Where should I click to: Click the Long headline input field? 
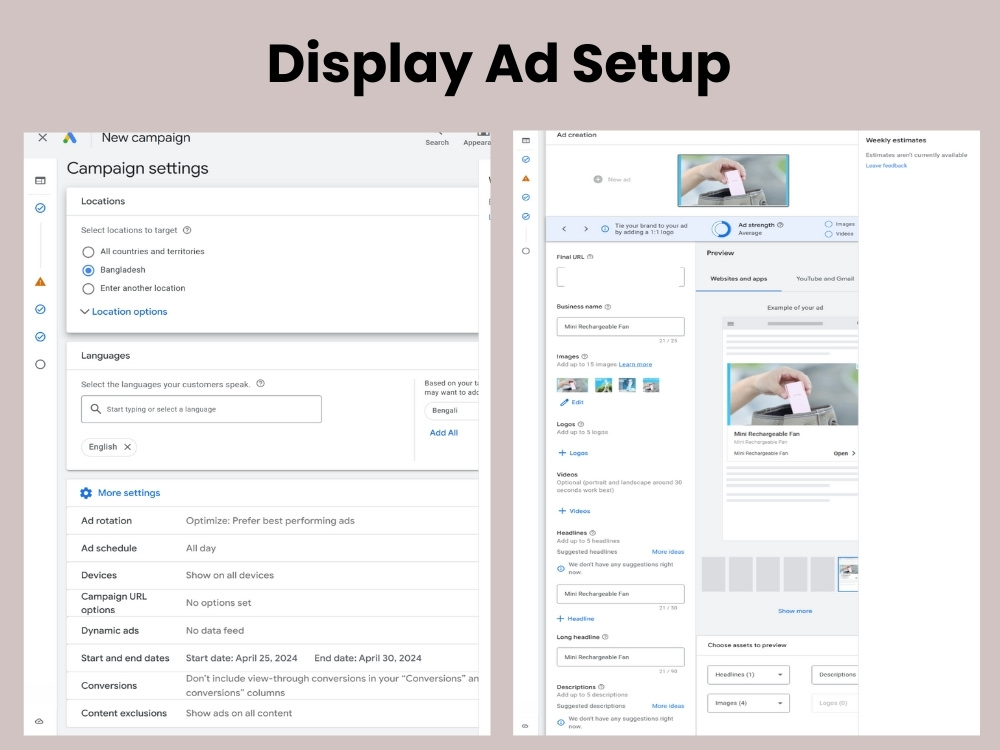[621, 657]
